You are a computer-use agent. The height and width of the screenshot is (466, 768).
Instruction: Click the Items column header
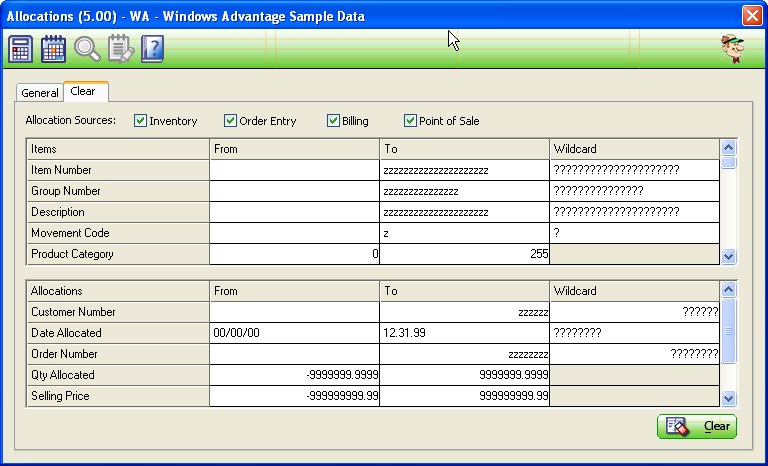tap(118, 149)
